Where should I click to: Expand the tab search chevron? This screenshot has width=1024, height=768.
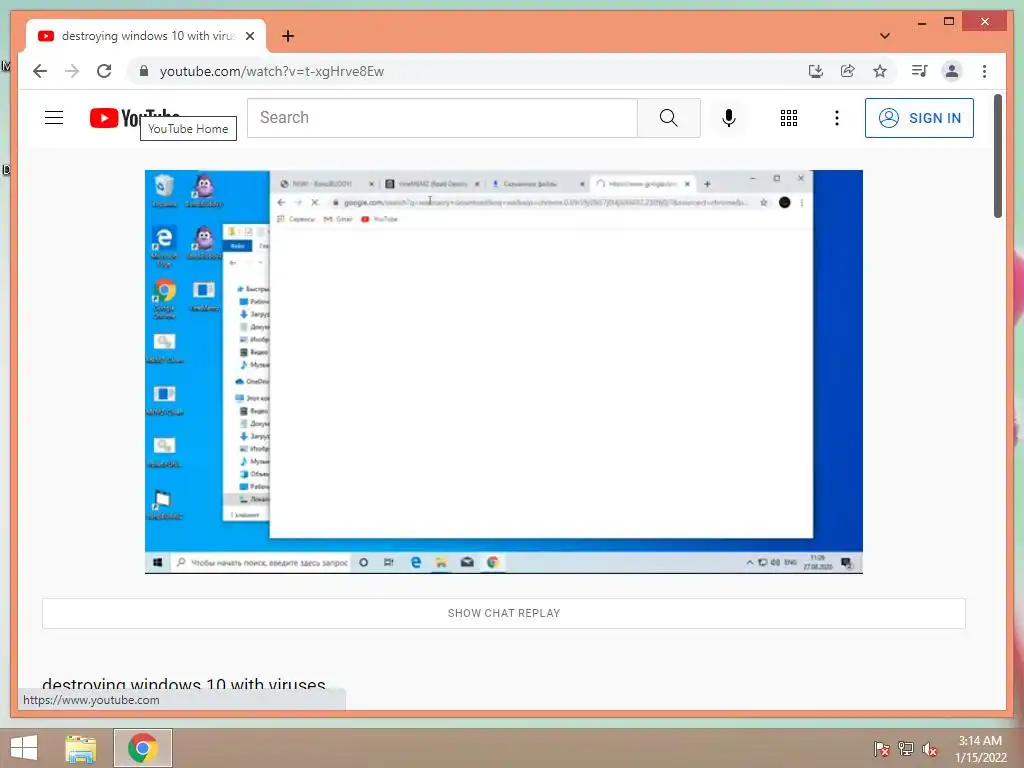(x=884, y=36)
